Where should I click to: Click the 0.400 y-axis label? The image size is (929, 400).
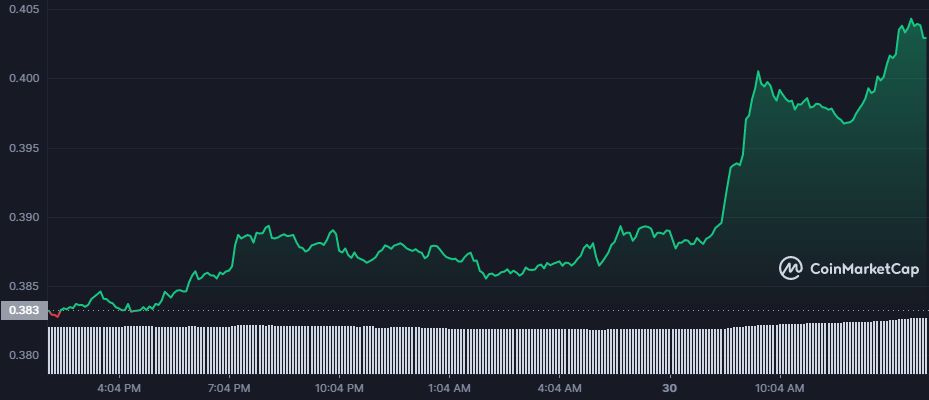(24, 79)
